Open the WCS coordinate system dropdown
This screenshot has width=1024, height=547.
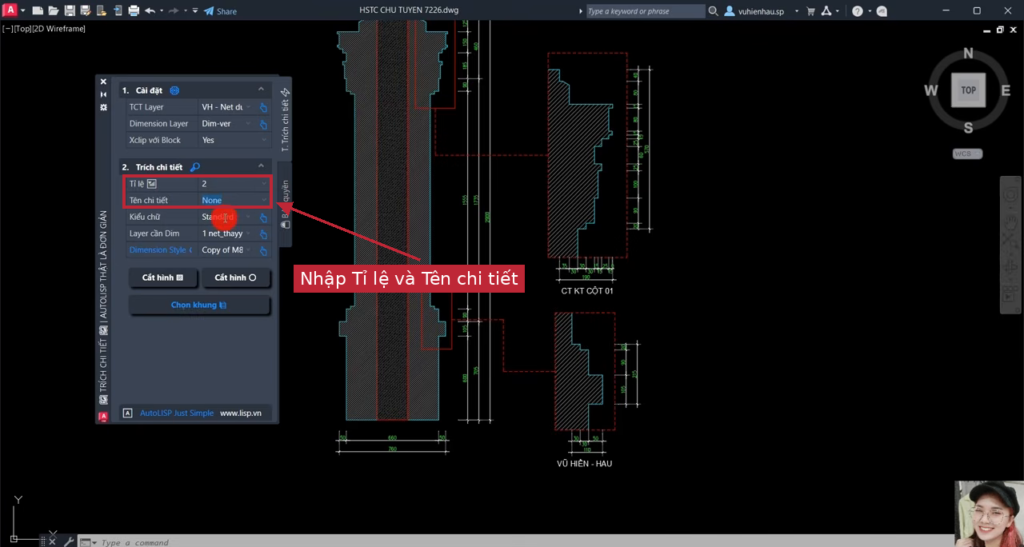967,154
